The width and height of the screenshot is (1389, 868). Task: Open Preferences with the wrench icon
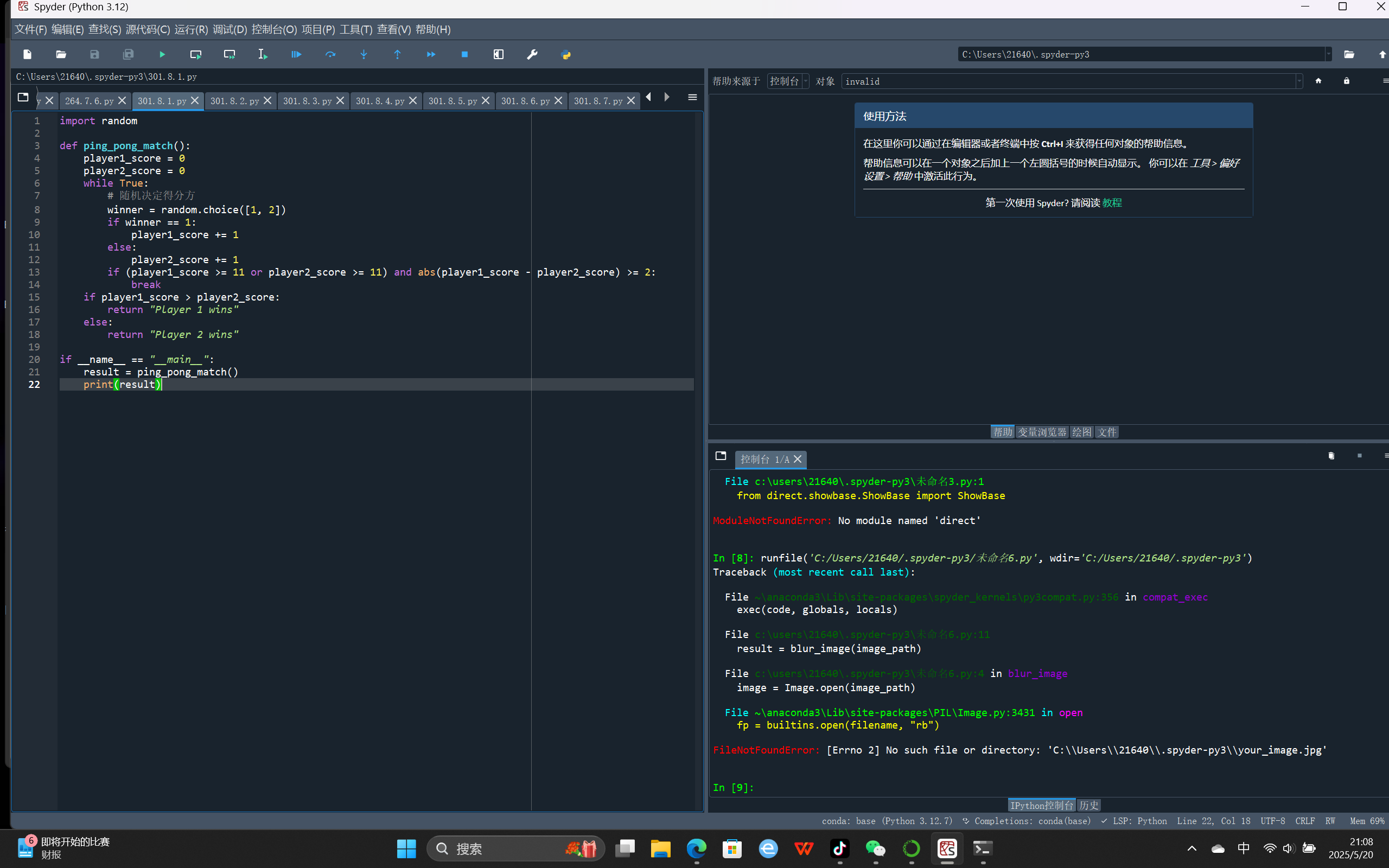click(532, 55)
